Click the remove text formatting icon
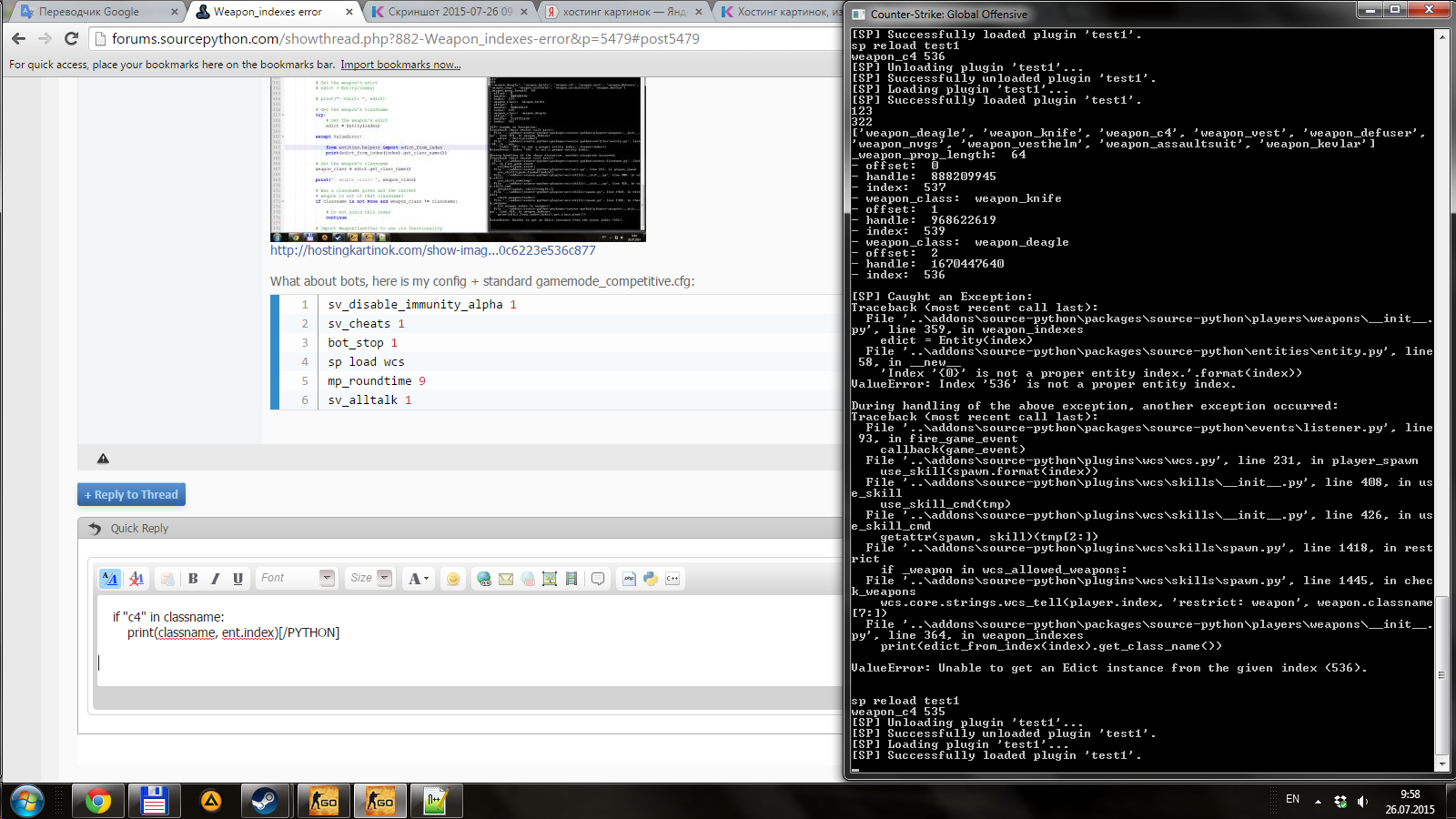 coord(136,579)
